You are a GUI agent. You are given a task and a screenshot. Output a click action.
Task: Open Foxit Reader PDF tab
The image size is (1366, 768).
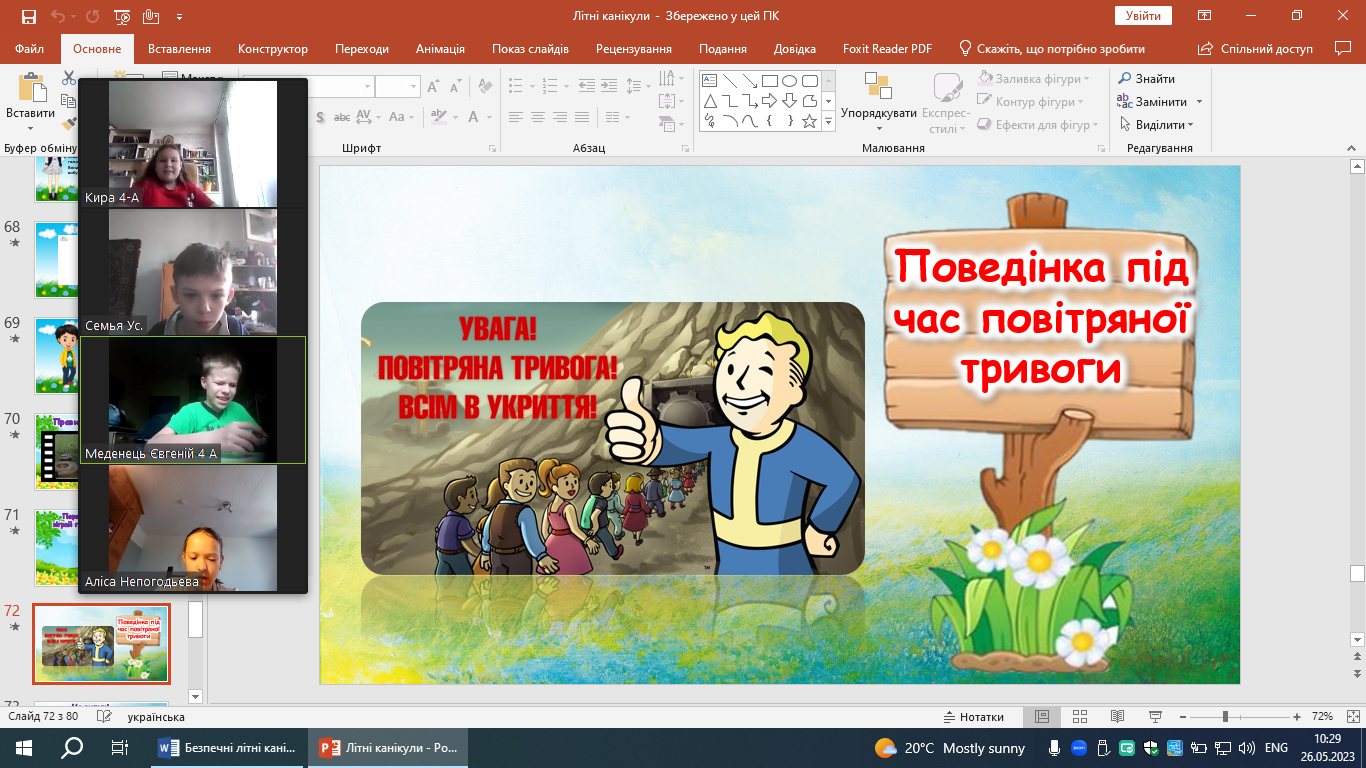pos(887,49)
